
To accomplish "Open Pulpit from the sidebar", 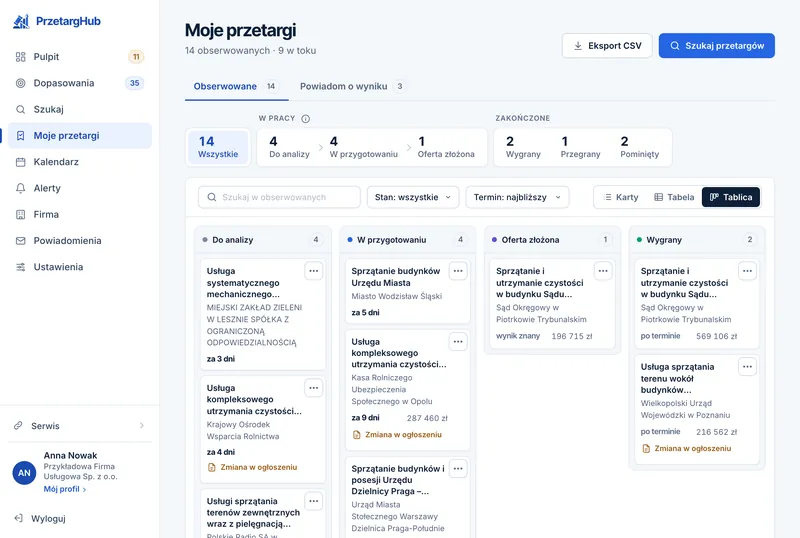I will (x=80, y=57).
